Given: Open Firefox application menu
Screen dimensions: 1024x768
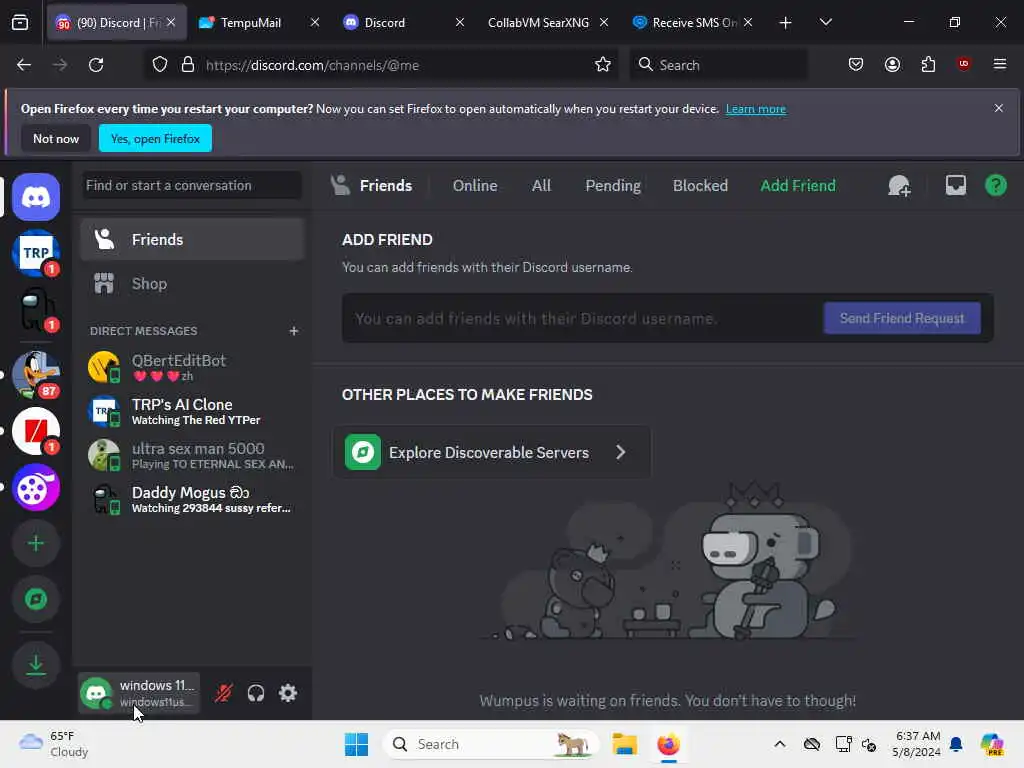Looking at the screenshot, I should [x=999, y=64].
